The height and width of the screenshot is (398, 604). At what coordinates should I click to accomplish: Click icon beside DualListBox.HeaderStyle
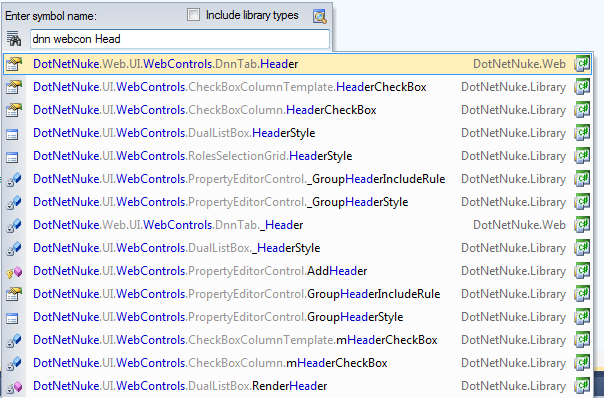click(12, 134)
